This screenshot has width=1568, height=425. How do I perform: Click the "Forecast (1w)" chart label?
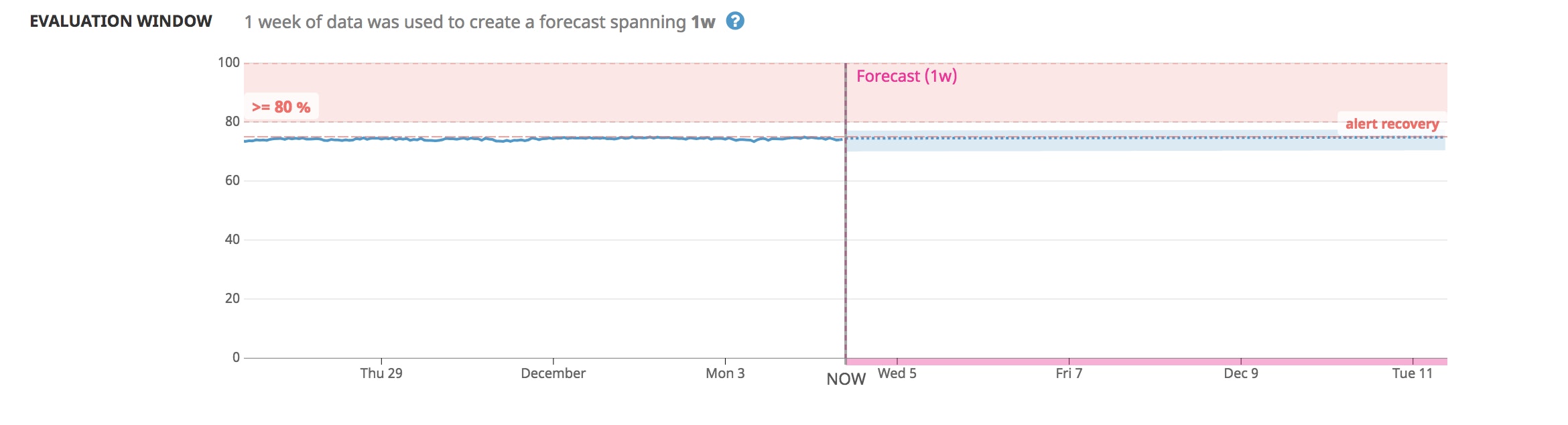[x=907, y=76]
